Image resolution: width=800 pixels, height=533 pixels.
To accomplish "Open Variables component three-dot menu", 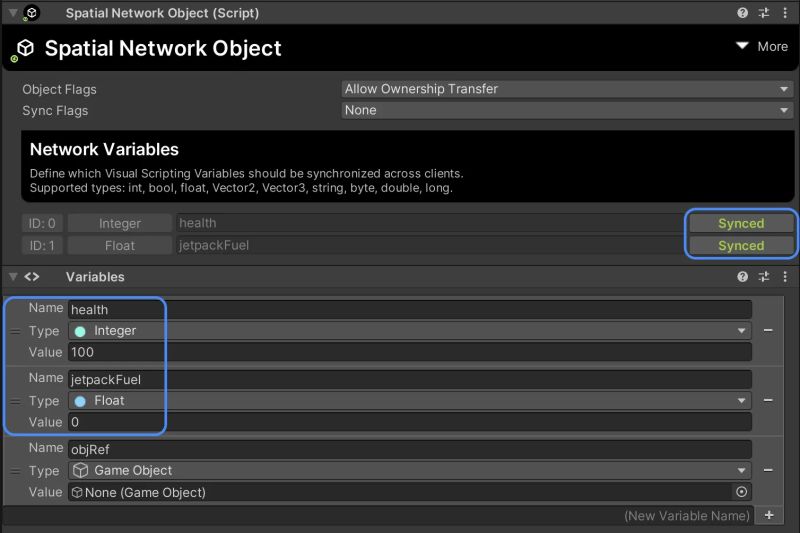I will click(x=785, y=276).
